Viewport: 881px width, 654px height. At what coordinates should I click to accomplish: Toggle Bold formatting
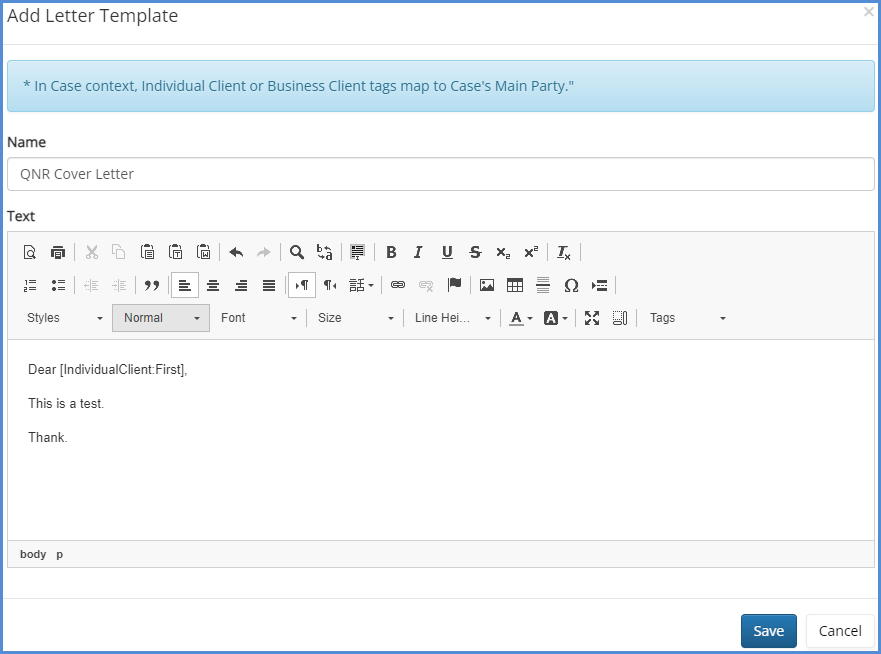point(391,252)
